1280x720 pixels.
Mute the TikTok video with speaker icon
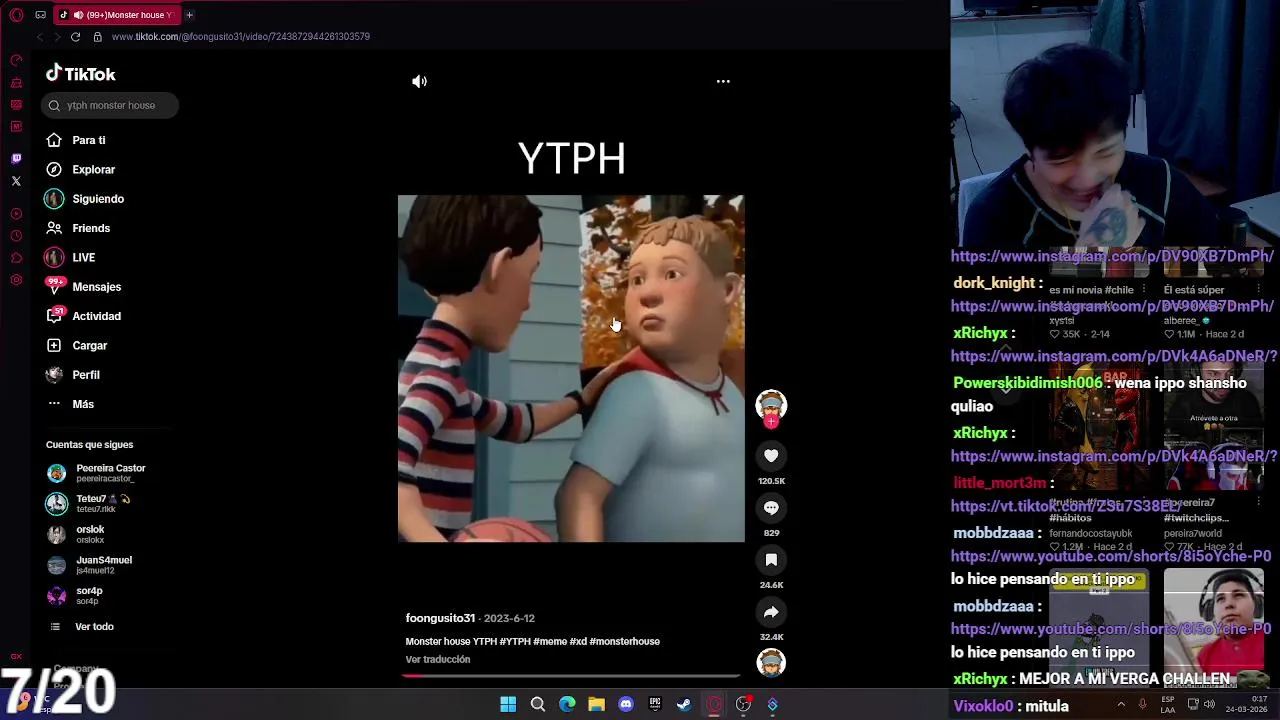click(x=419, y=82)
